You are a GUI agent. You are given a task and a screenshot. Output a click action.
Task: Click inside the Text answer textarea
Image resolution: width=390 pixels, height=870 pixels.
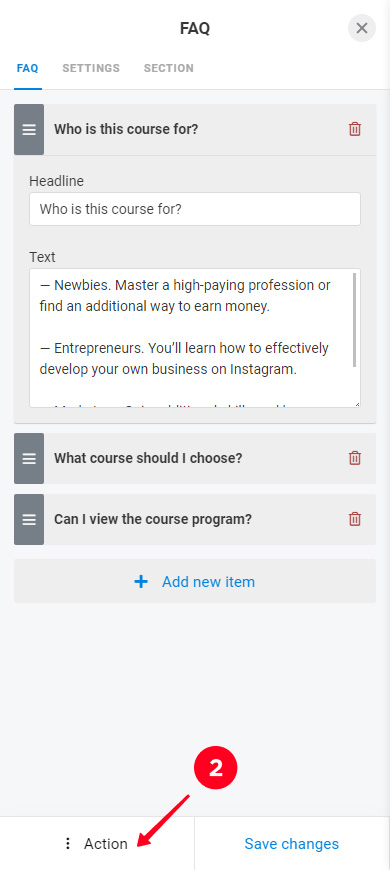[191, 338]
